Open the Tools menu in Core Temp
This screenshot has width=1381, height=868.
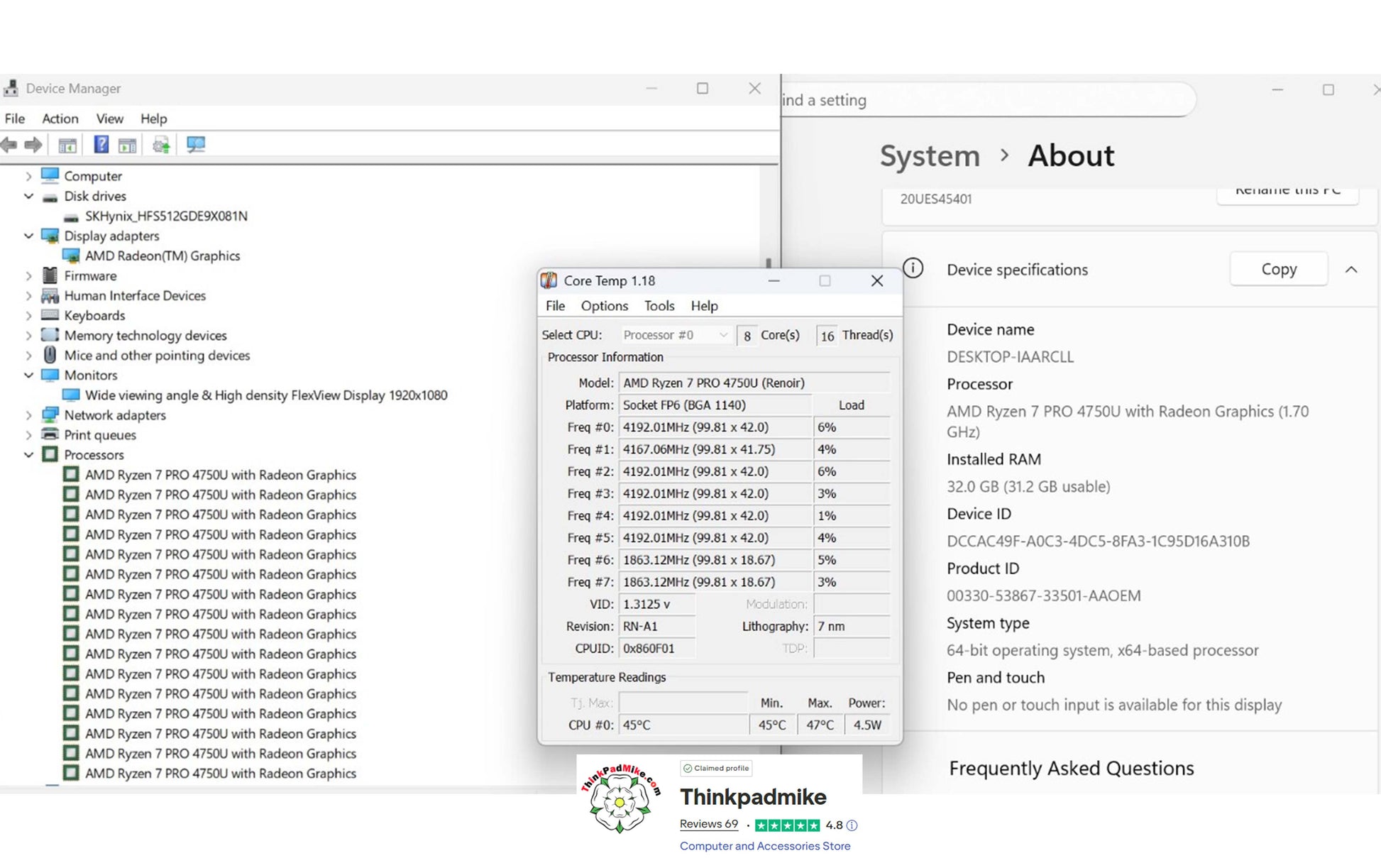[x=659, y=306]
